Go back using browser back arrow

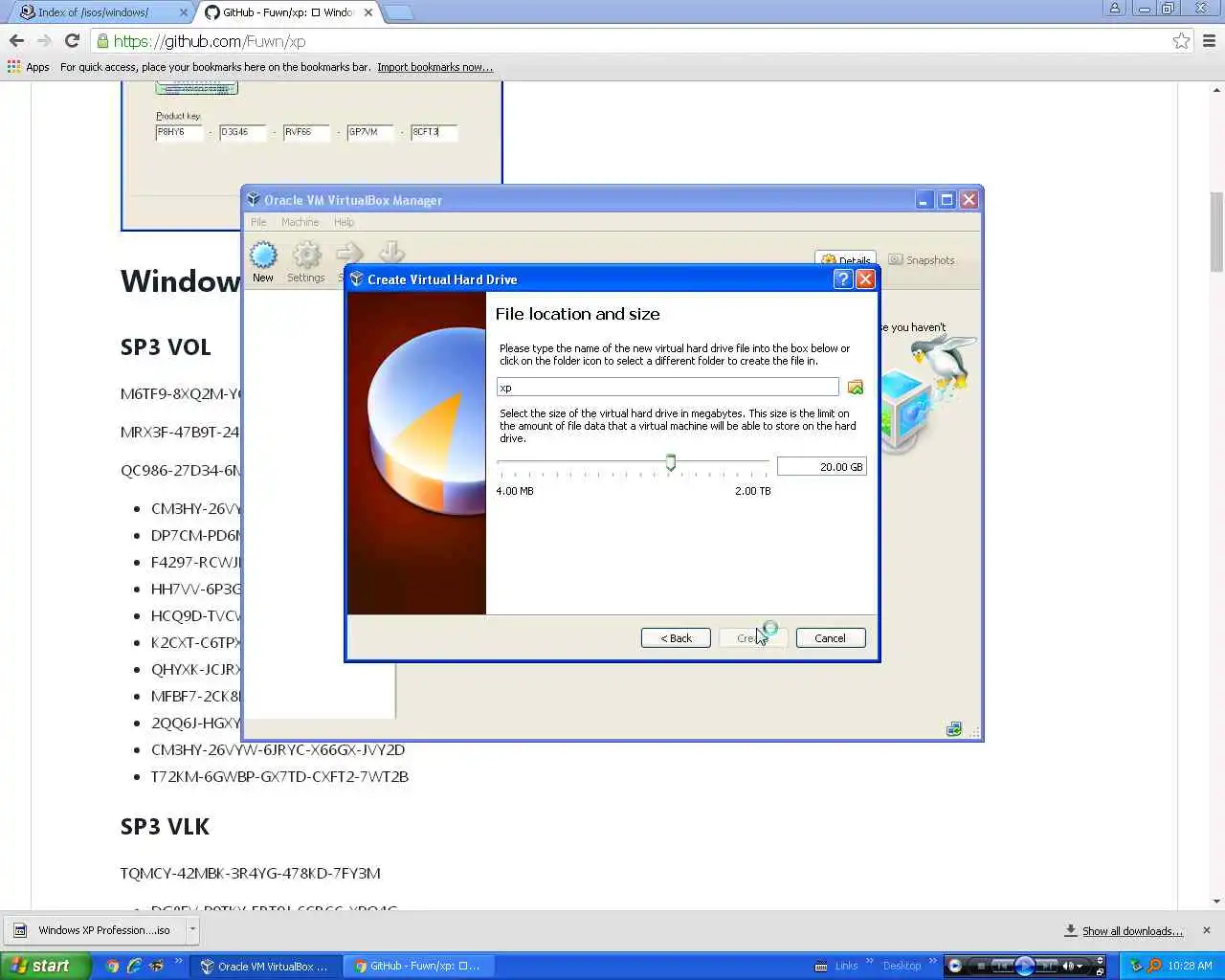tap(16, 40)
